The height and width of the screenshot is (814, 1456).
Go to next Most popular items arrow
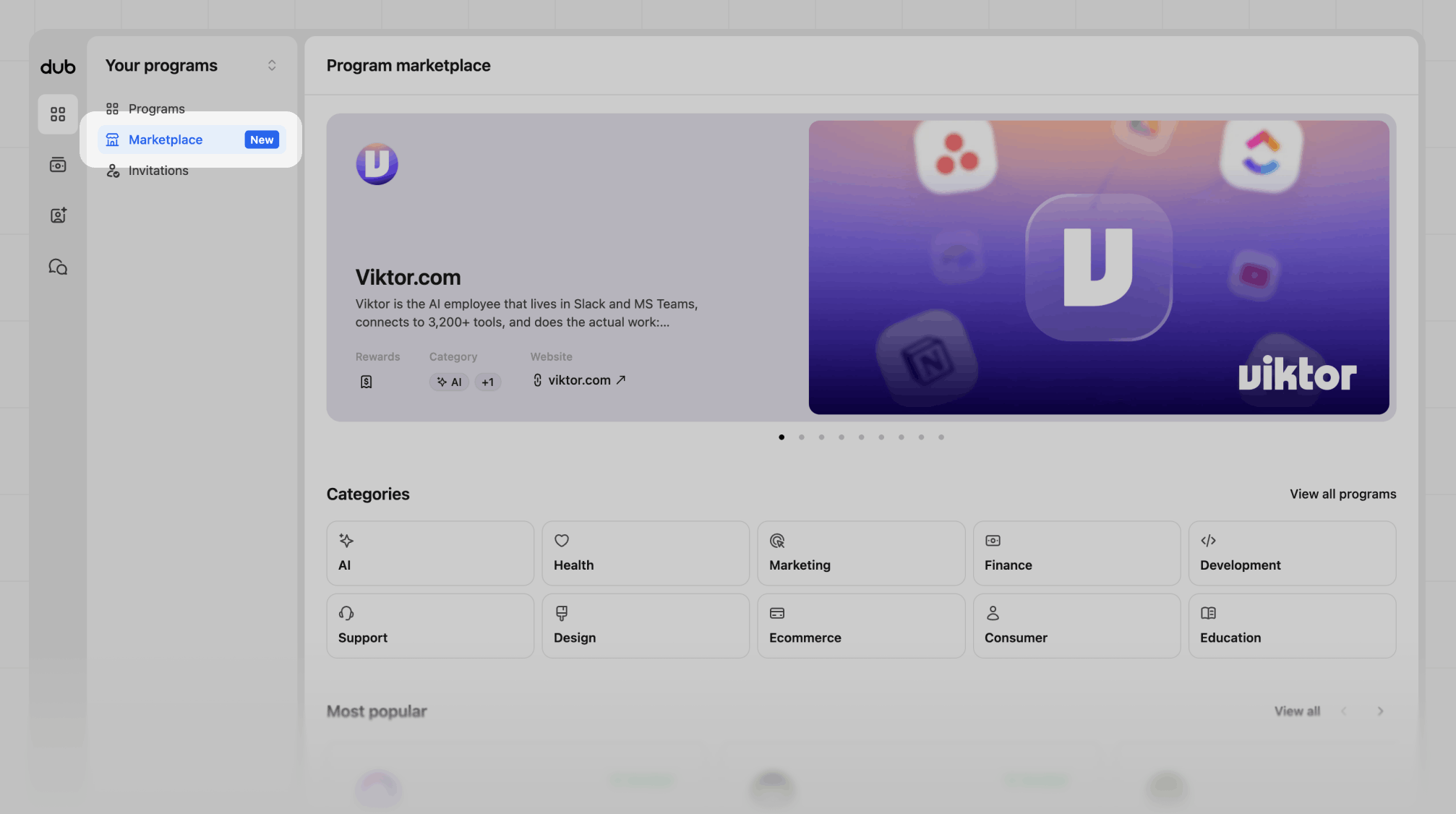pos(1380,711)
